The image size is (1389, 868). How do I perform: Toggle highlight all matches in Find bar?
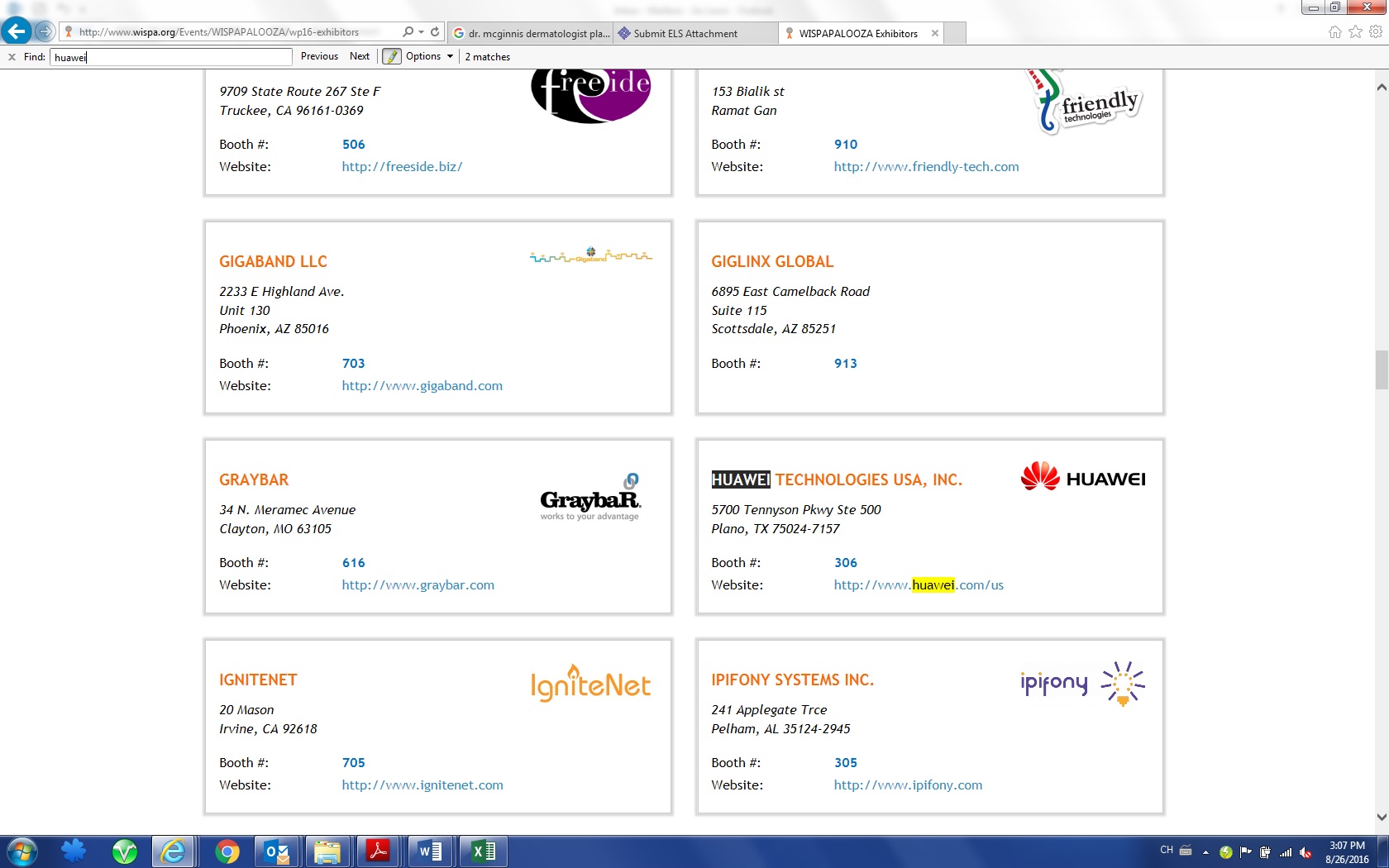[x=392, y=56]
